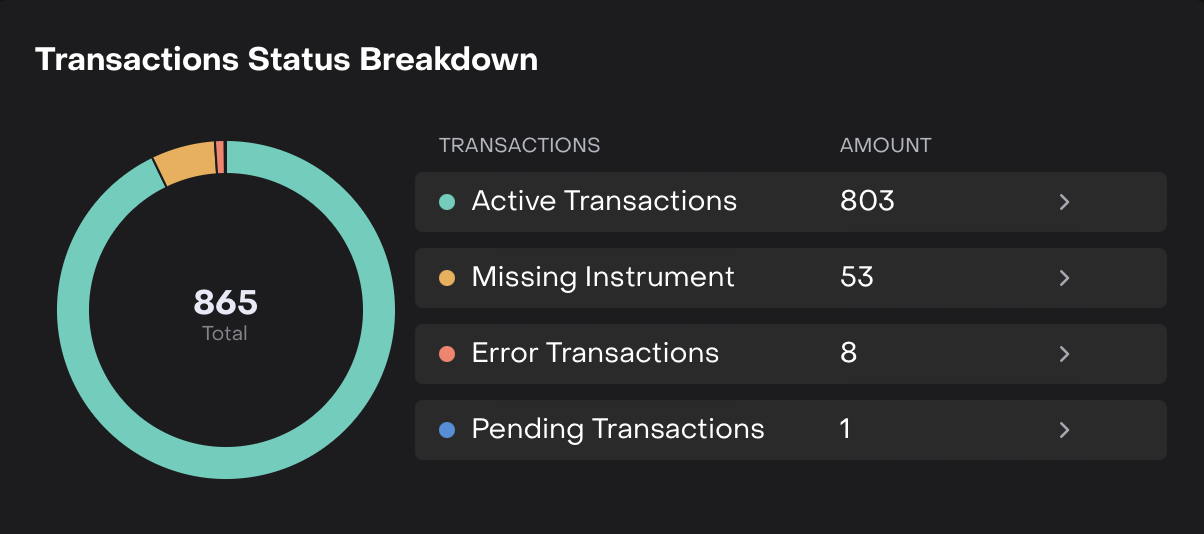Open the Active Transactions label
This screenshot has width=1204, height=534.
[x=604, y=201]
